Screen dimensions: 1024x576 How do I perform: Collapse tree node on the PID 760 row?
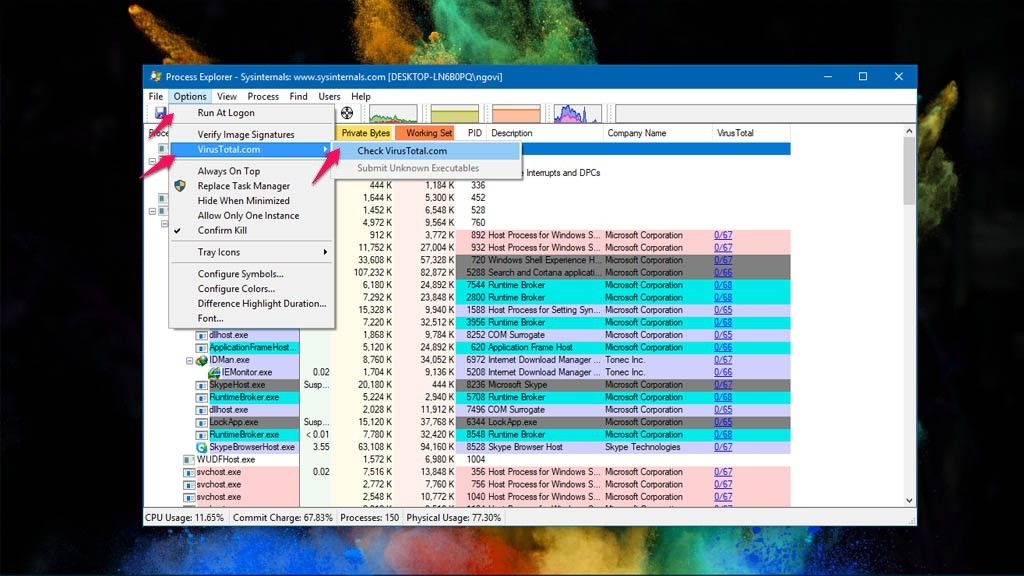(165, 223)
